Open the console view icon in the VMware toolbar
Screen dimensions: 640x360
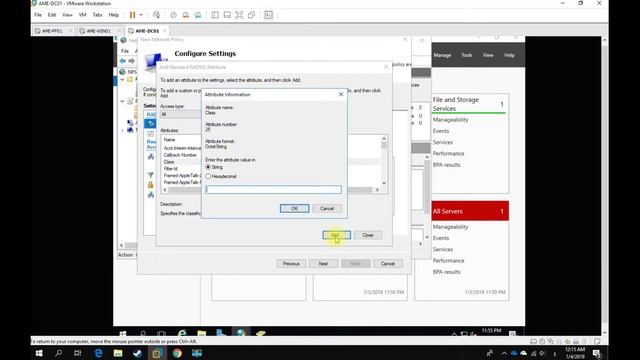pyautogui.click(x=269, y=15)
